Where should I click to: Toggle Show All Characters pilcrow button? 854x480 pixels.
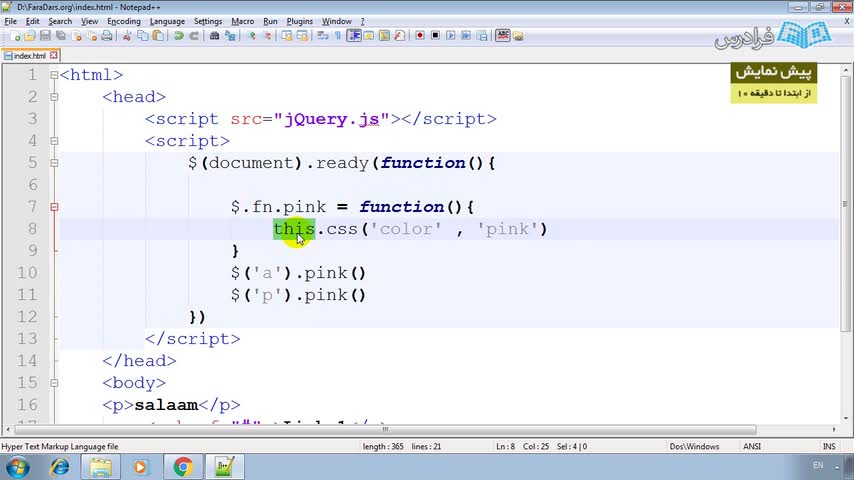click(338, 36)
